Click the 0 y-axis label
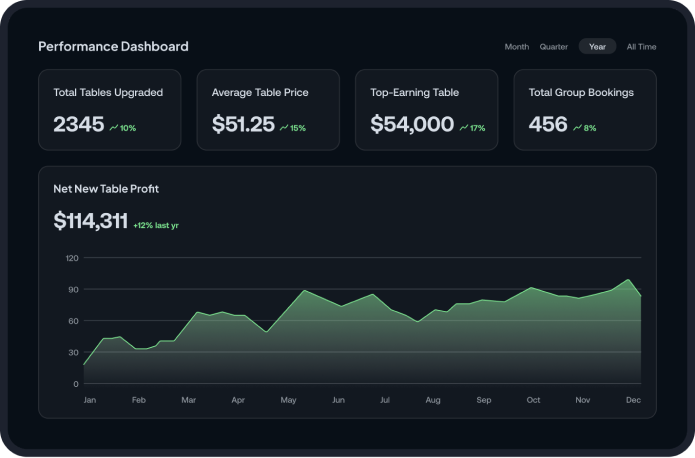 point(76,384)
